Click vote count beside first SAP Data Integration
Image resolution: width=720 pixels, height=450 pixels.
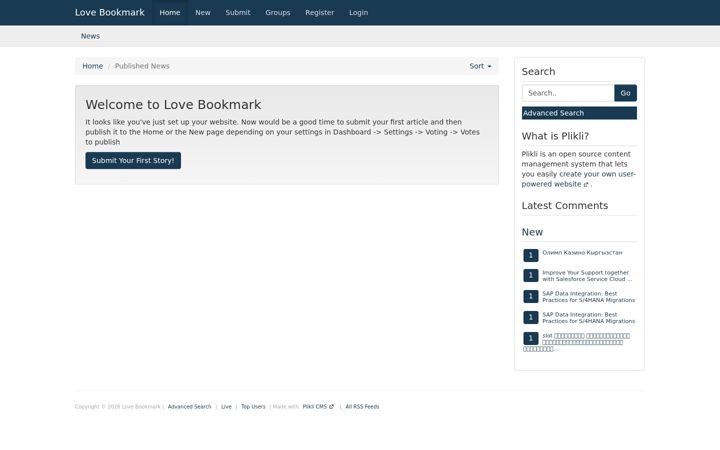(x=530, y=296)
